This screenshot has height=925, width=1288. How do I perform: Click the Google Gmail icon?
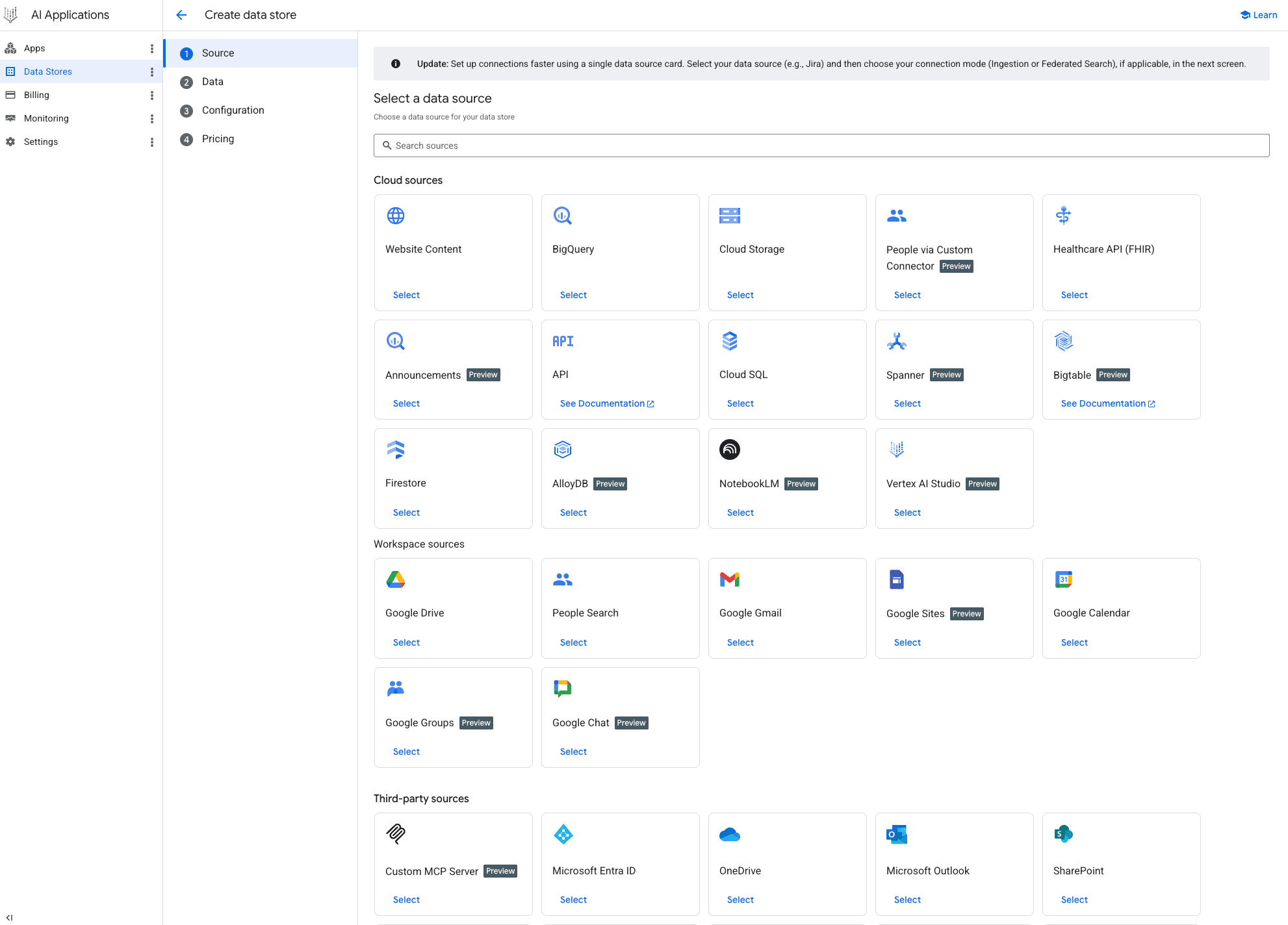pos(730,579)
